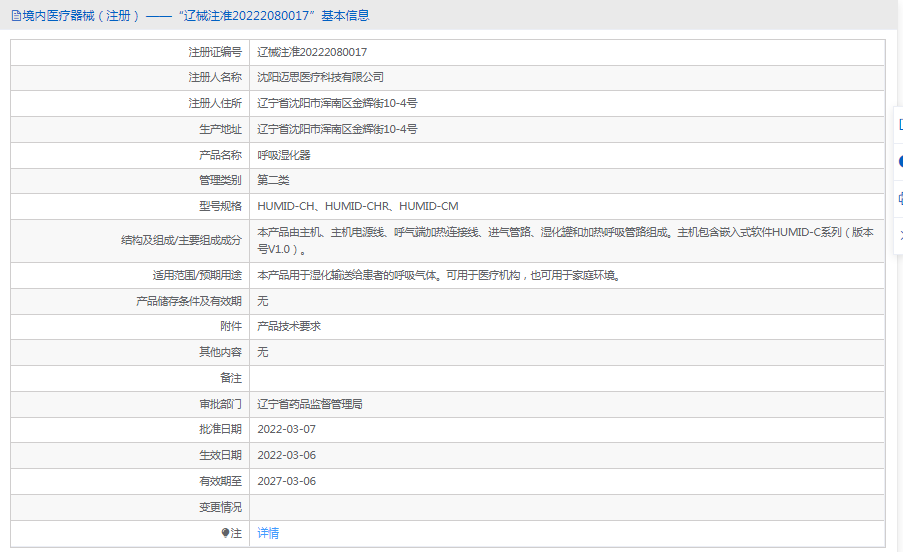903x552 pixels.
Task: Select the date 2022-03-06
Action: [x=286, y=455]
